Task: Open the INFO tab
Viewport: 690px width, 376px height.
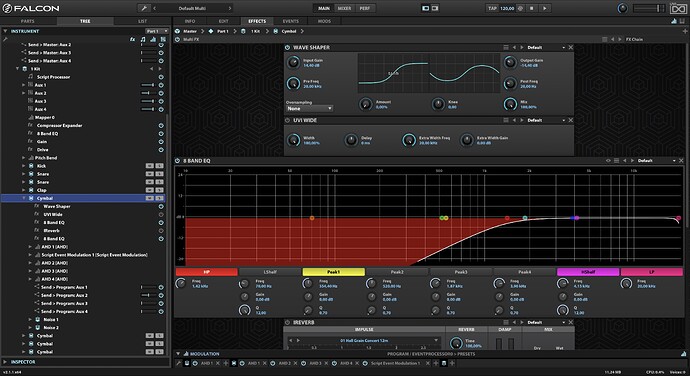Action: (190, 21)
